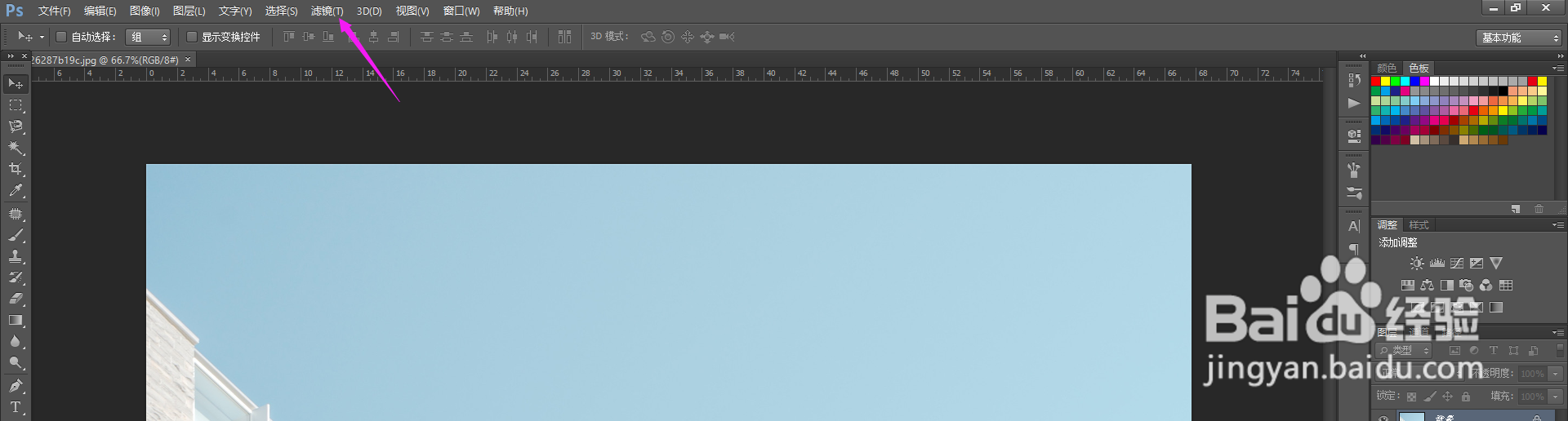Select the Clone Stamp tool
The image size is (1568, 421).
click(x=16, y=256)
